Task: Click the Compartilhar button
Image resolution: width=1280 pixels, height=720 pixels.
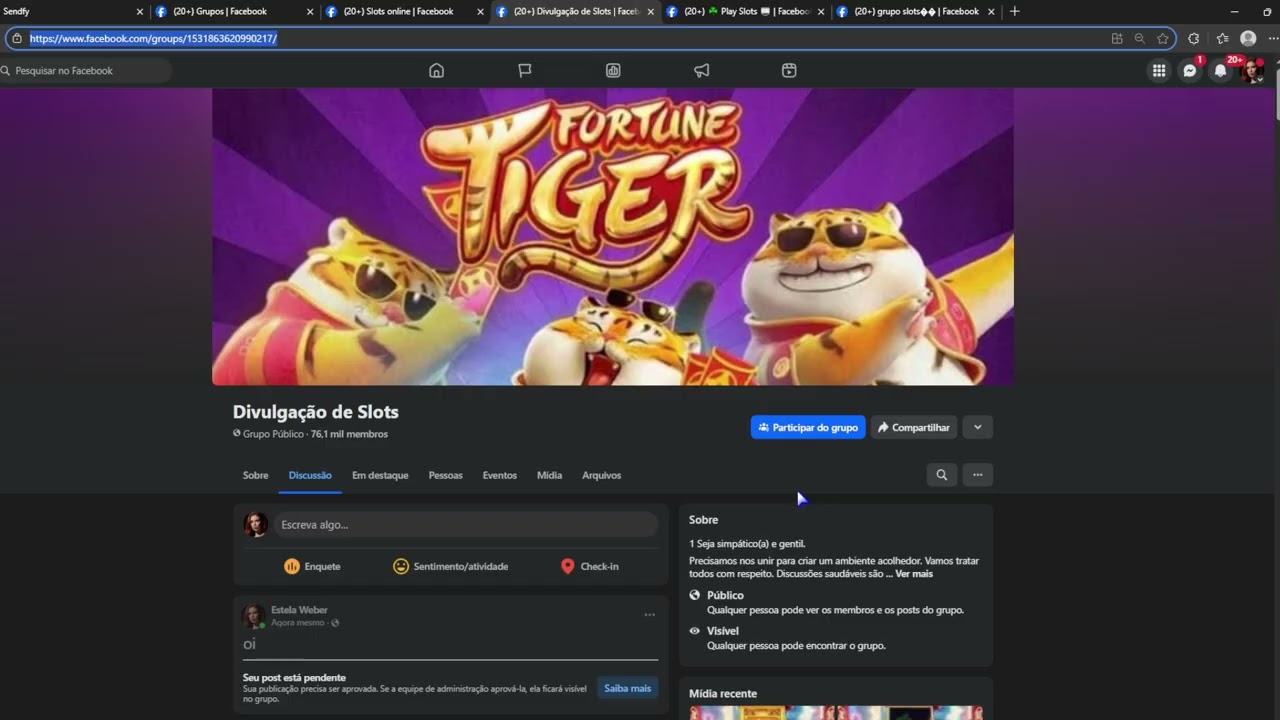Action: tap(914, 427)
